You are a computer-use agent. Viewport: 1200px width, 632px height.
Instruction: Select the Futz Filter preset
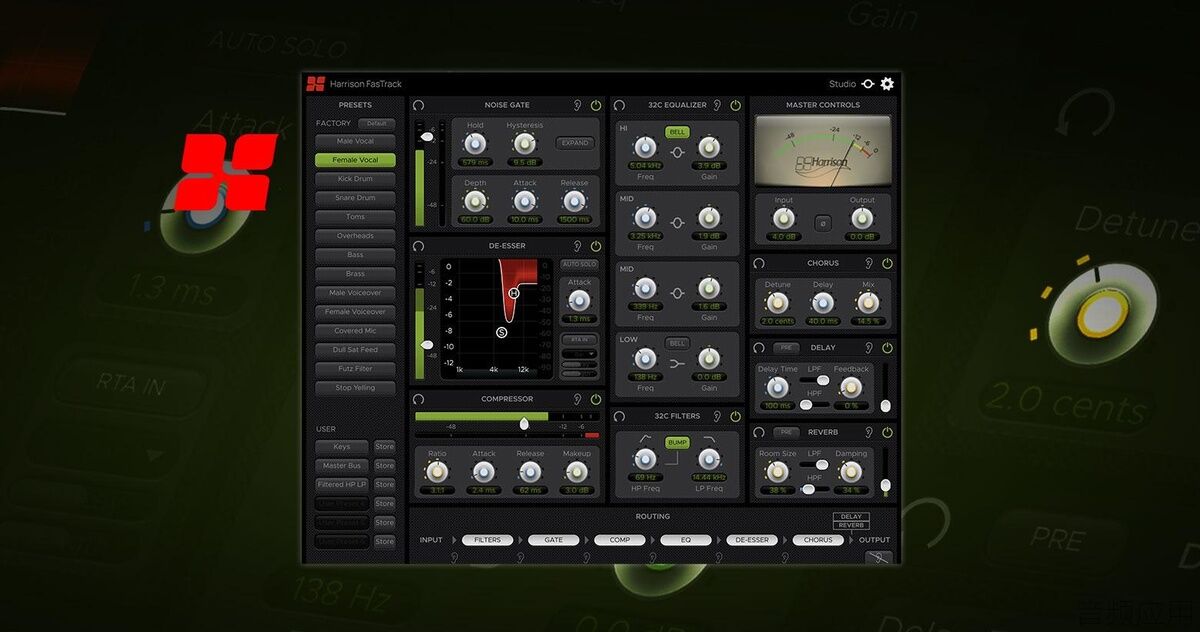click(355, 369)
